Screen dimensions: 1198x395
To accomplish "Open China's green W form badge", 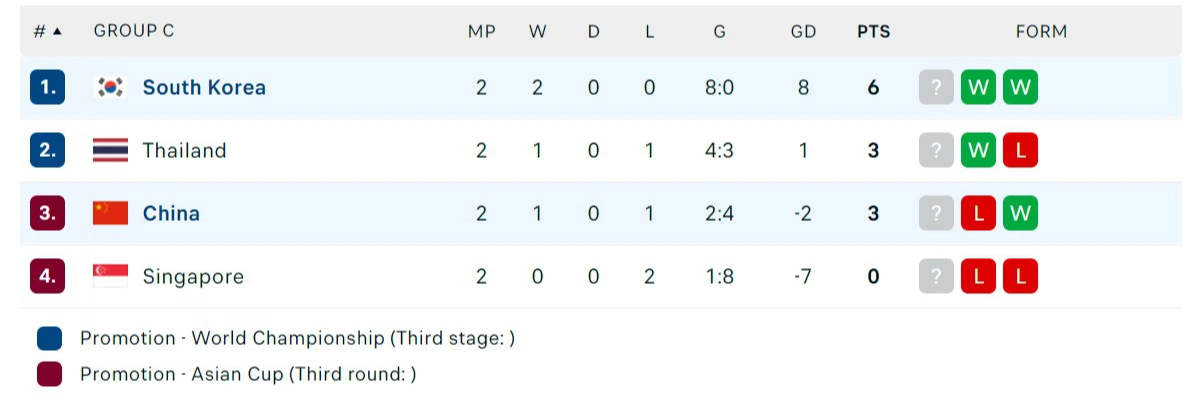I will click(1021, 213).
